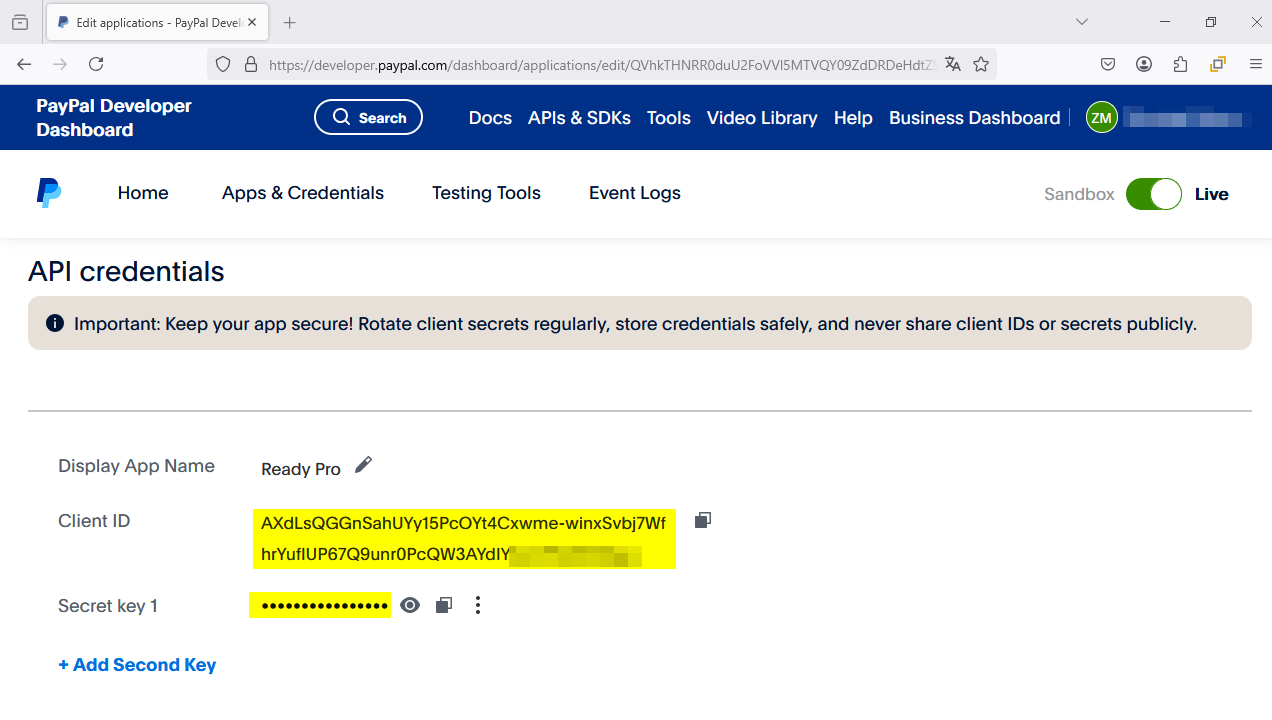
Task: Navigate to the Home tab
Action: tap(143, 193)
